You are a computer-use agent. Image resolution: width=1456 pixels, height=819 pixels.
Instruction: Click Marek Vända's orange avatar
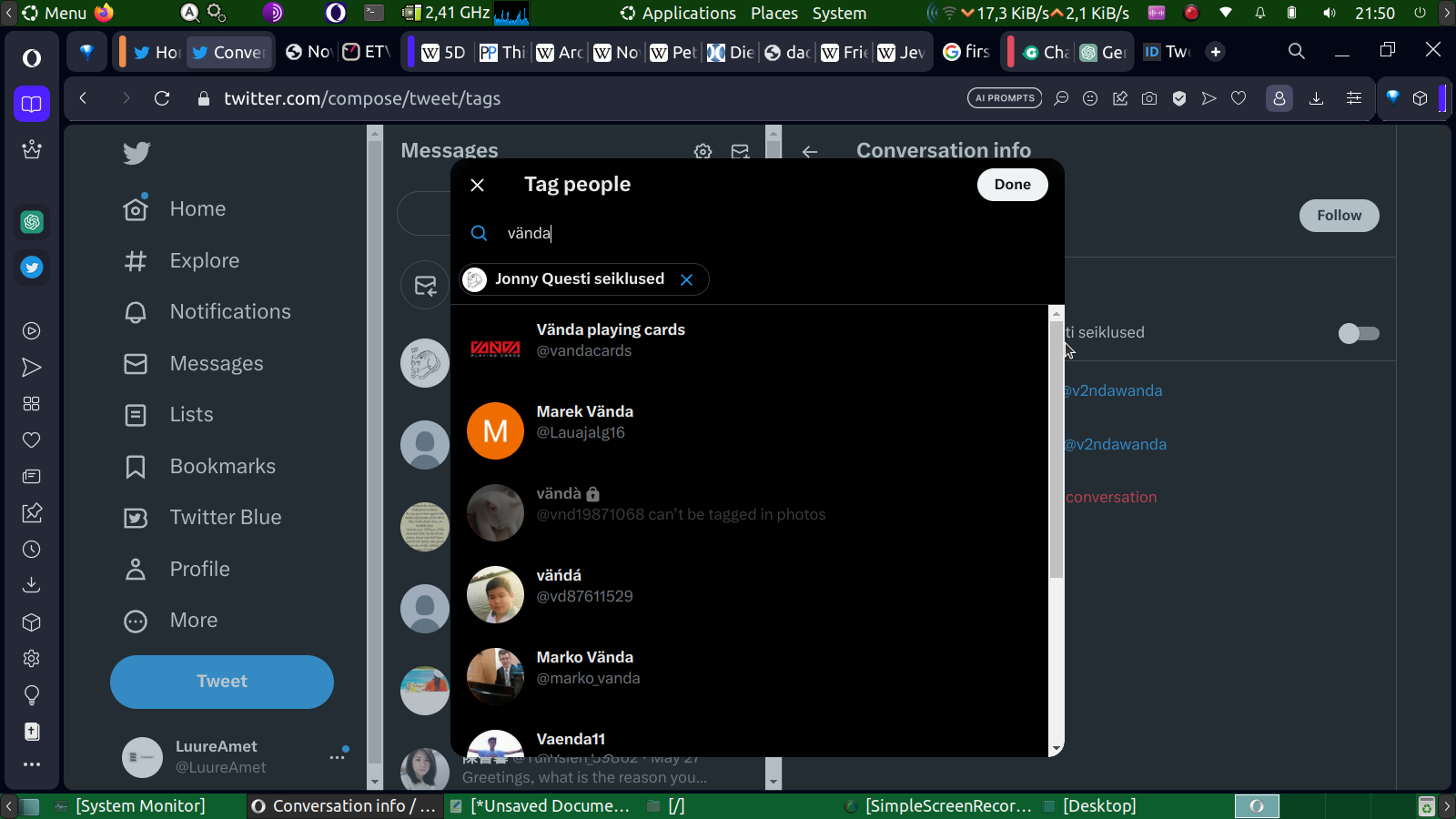[495, 430]
